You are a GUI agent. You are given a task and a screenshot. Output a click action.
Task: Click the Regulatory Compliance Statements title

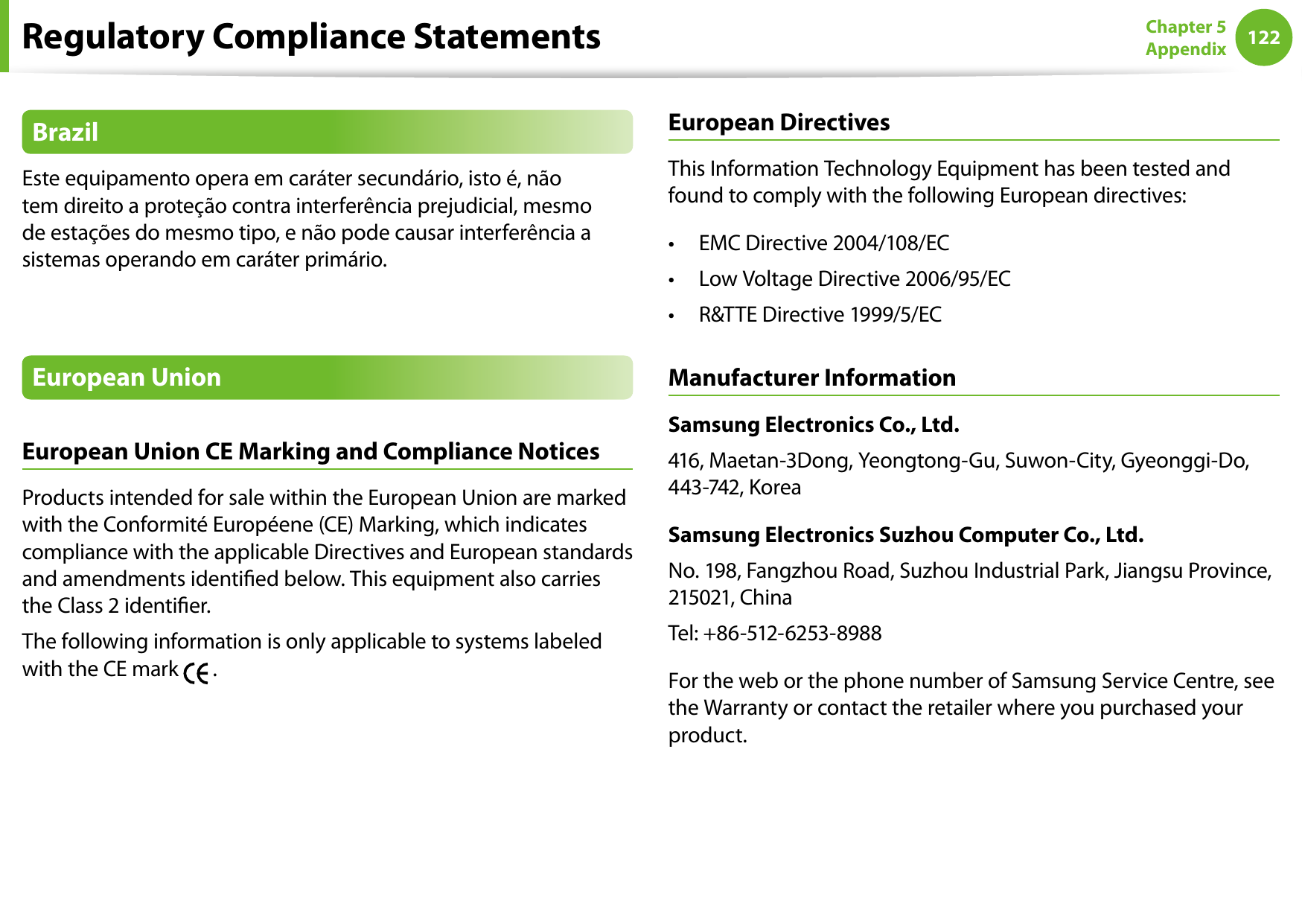[311, 36]
